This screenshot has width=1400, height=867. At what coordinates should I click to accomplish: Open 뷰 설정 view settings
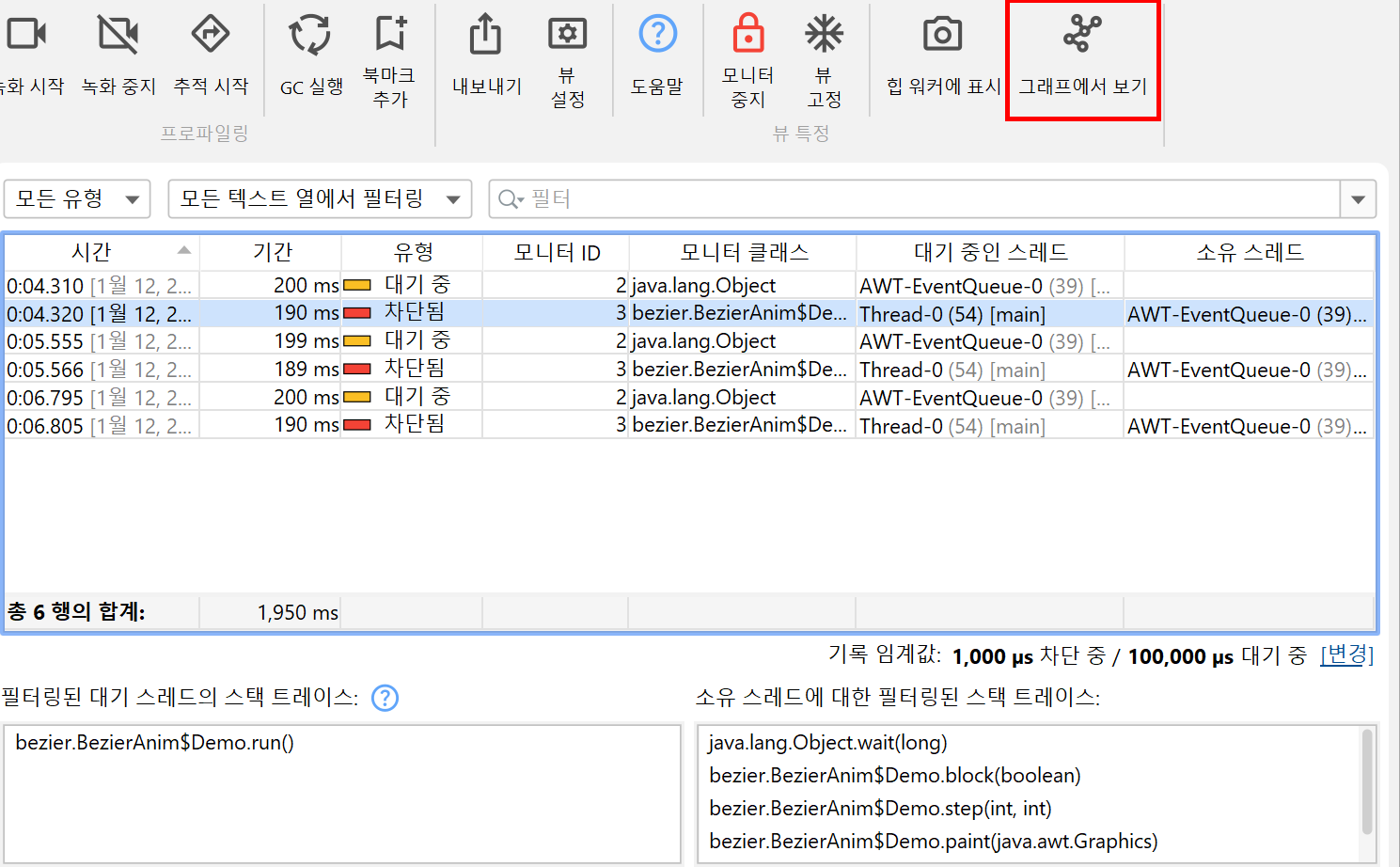[x=567, y=35]
